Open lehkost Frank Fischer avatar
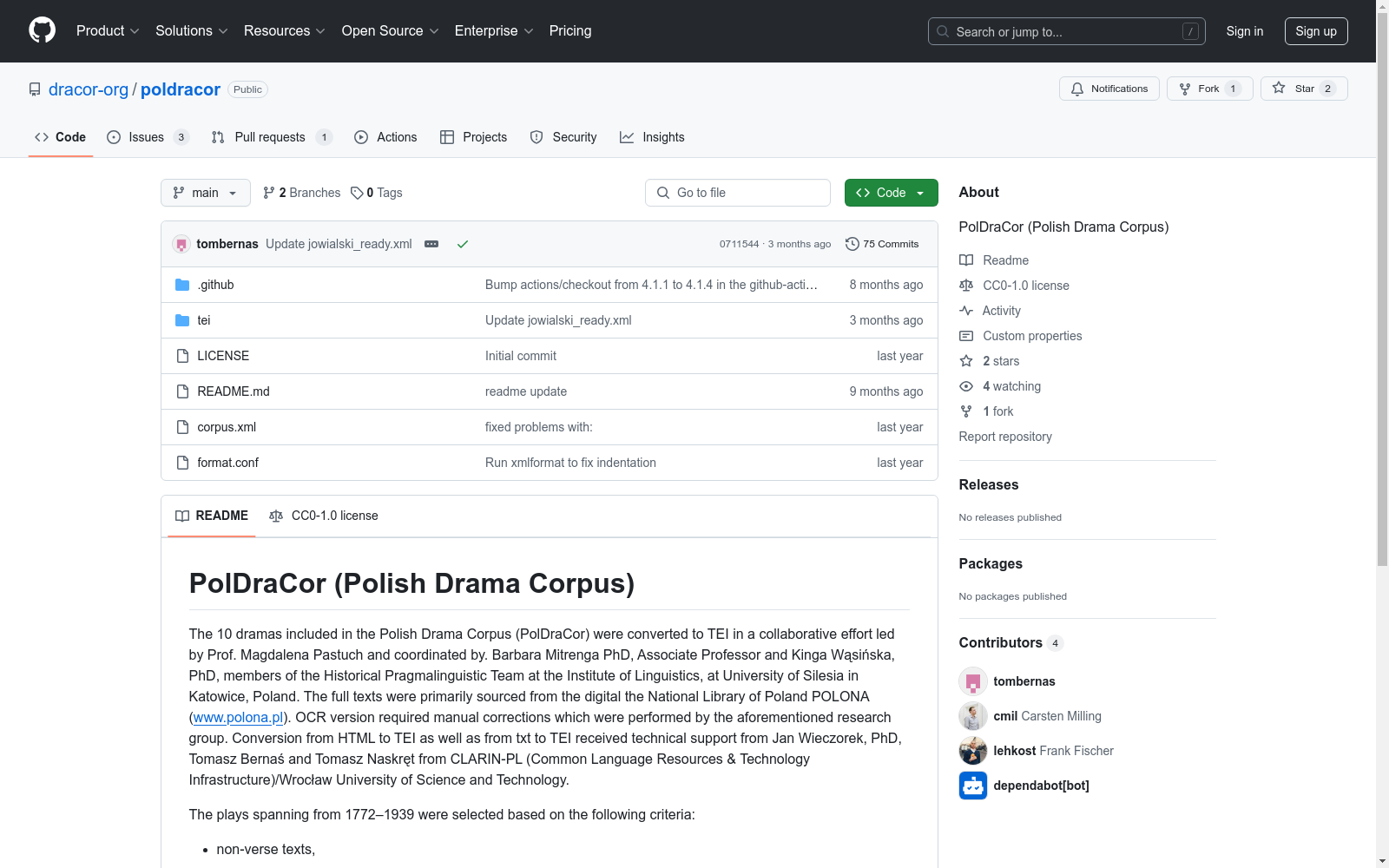The image size is (1389, 868). click(x=973, y=751)
